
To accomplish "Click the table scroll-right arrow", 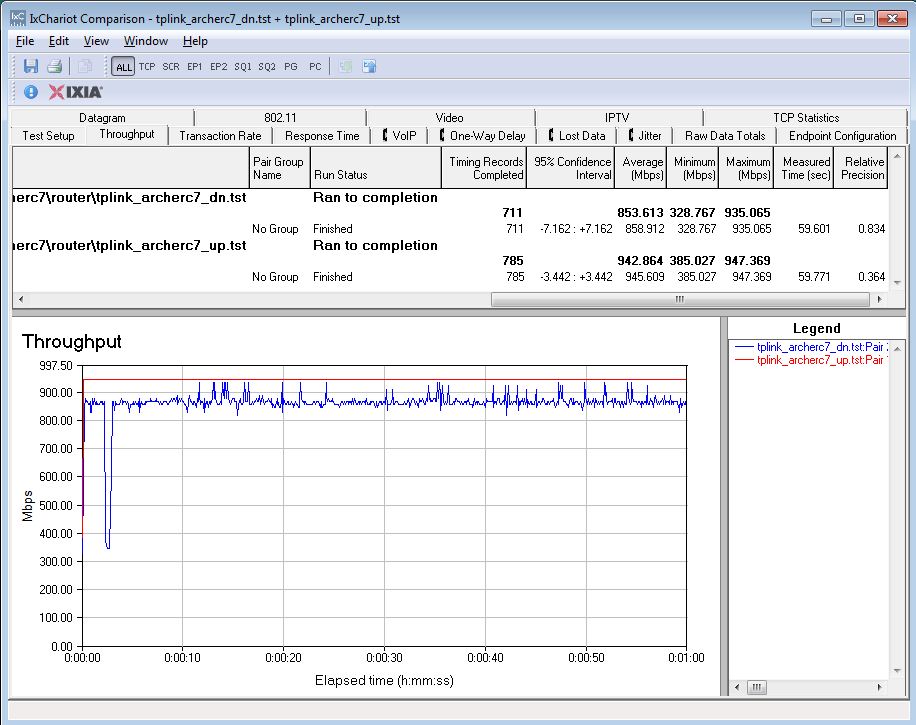I will click(x=880, y=299).
